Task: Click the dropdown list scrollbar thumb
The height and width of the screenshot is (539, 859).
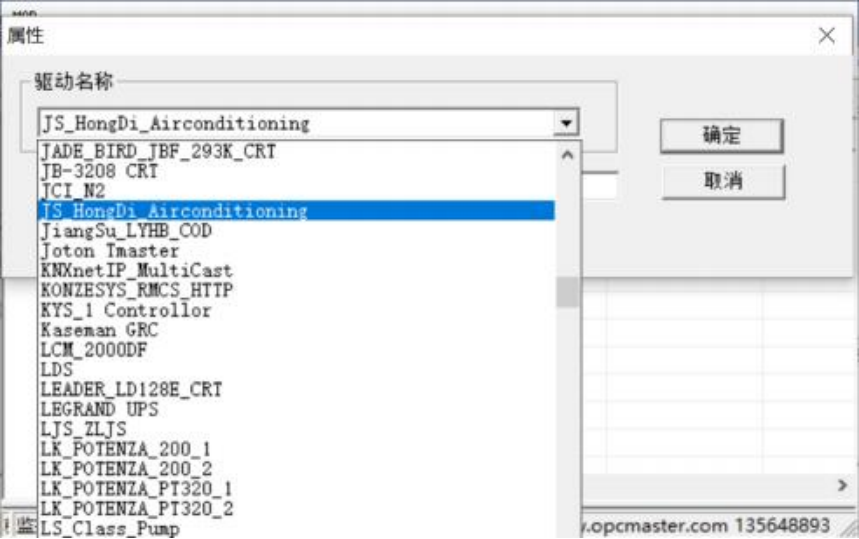Action: pyautogui.click(x=568, y=292)
